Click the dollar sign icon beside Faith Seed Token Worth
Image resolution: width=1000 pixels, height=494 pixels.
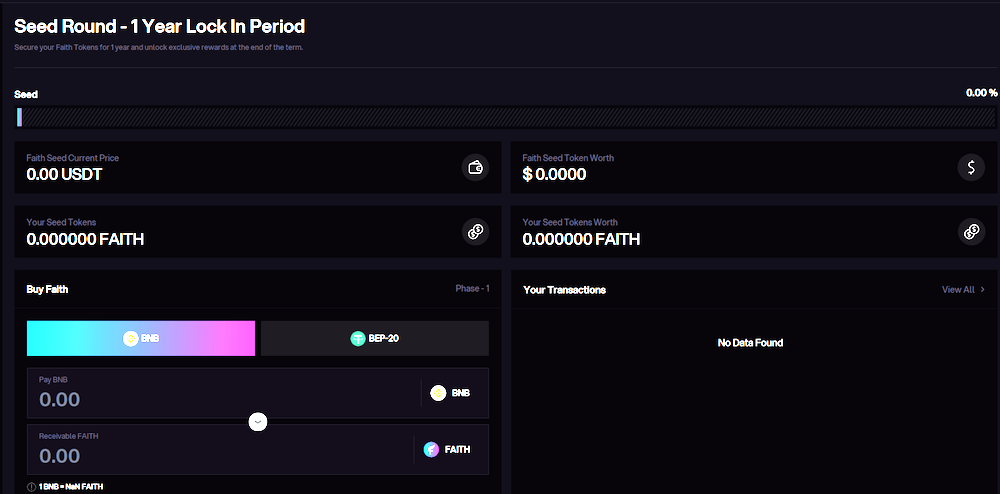coord(971,168)
